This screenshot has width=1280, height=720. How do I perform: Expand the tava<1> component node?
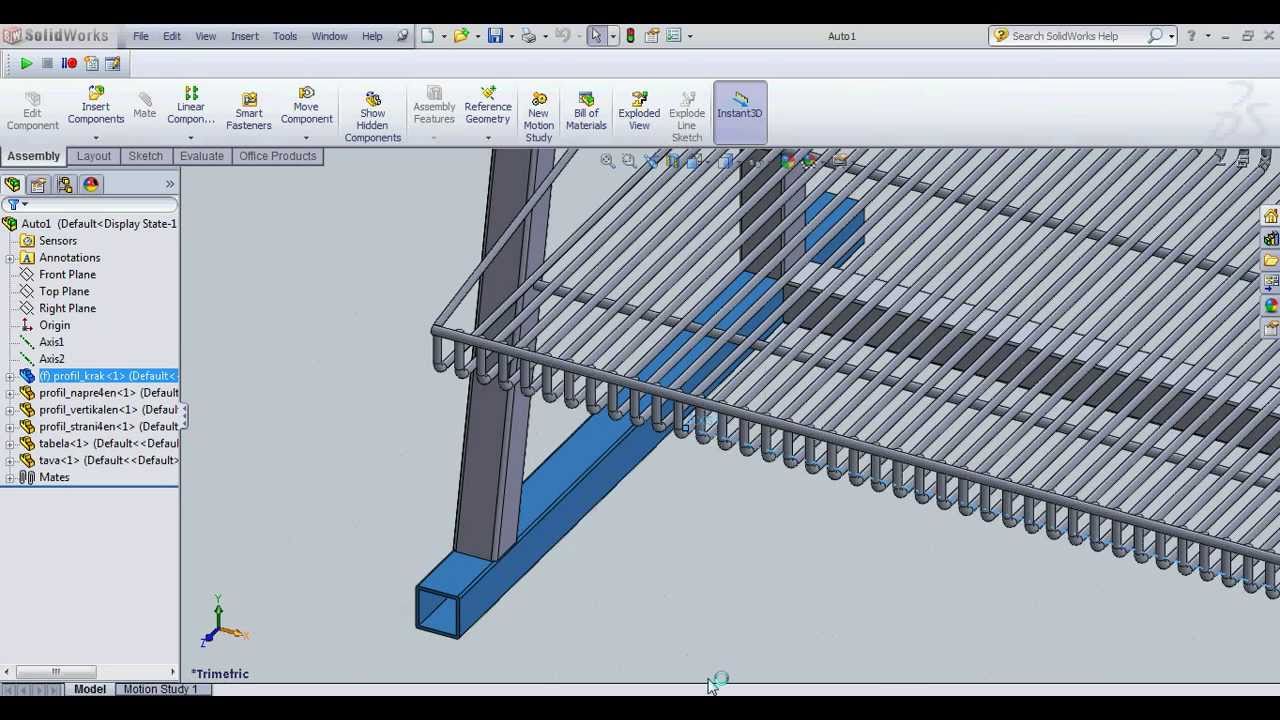pyautogui.click(x=10, y=461)
